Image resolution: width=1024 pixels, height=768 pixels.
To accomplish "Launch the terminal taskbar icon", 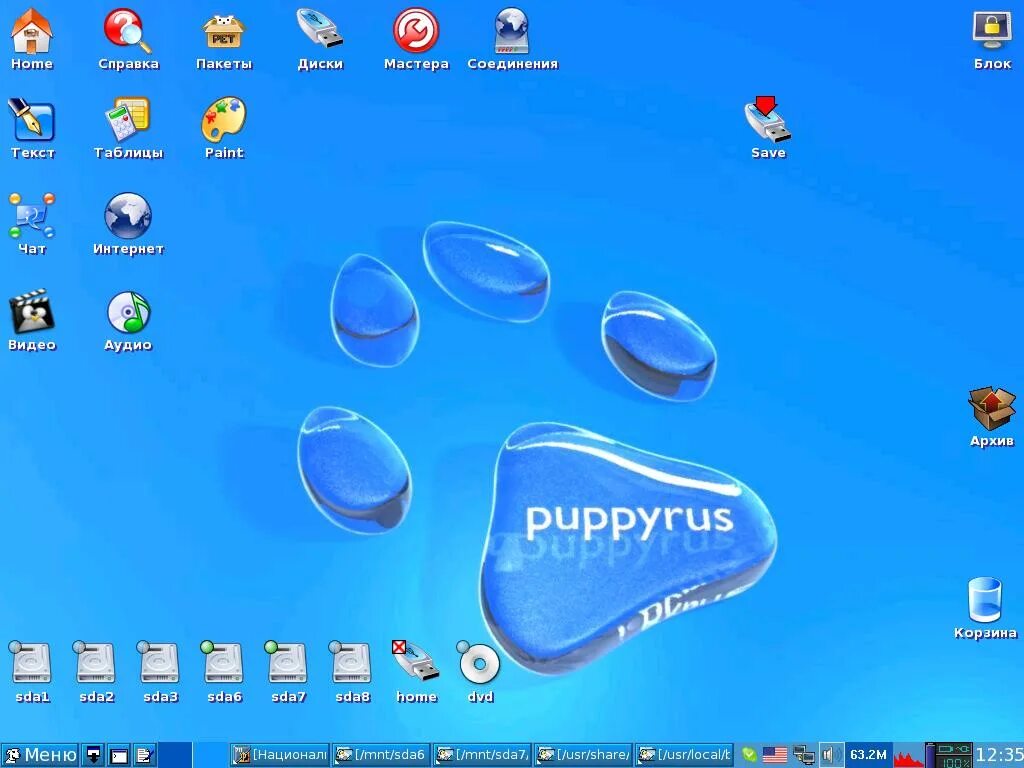I will 119,756.
